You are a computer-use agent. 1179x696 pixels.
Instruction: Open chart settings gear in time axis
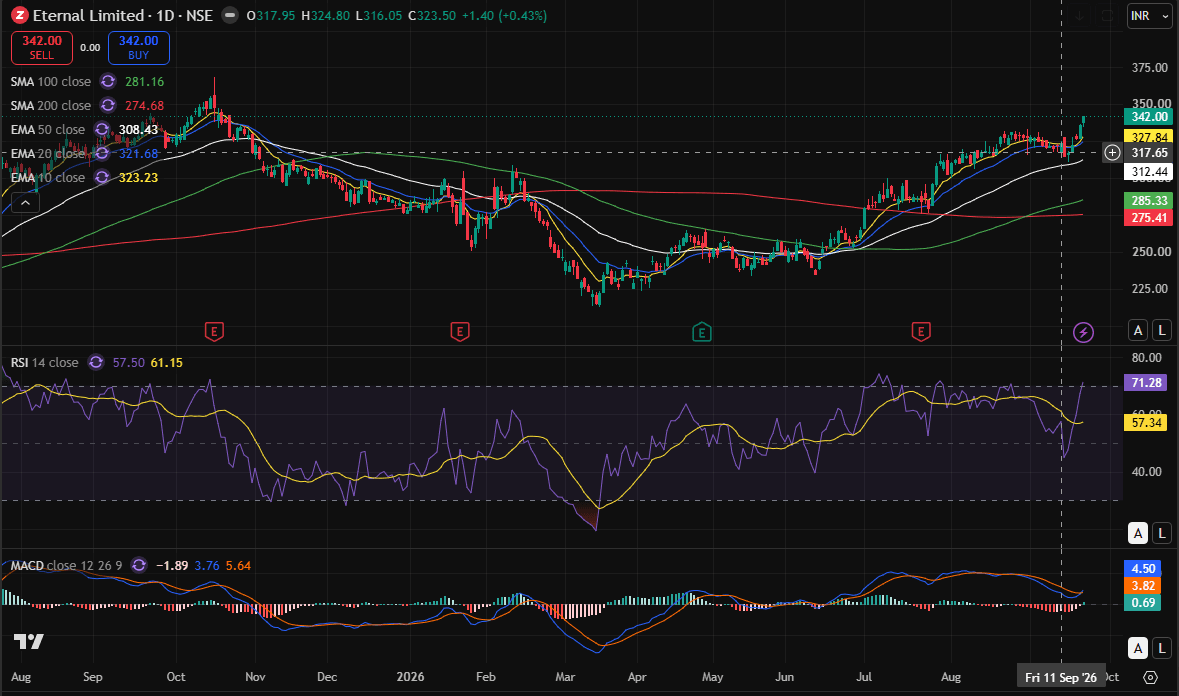pyautogui.click(x=1150, y=677)
